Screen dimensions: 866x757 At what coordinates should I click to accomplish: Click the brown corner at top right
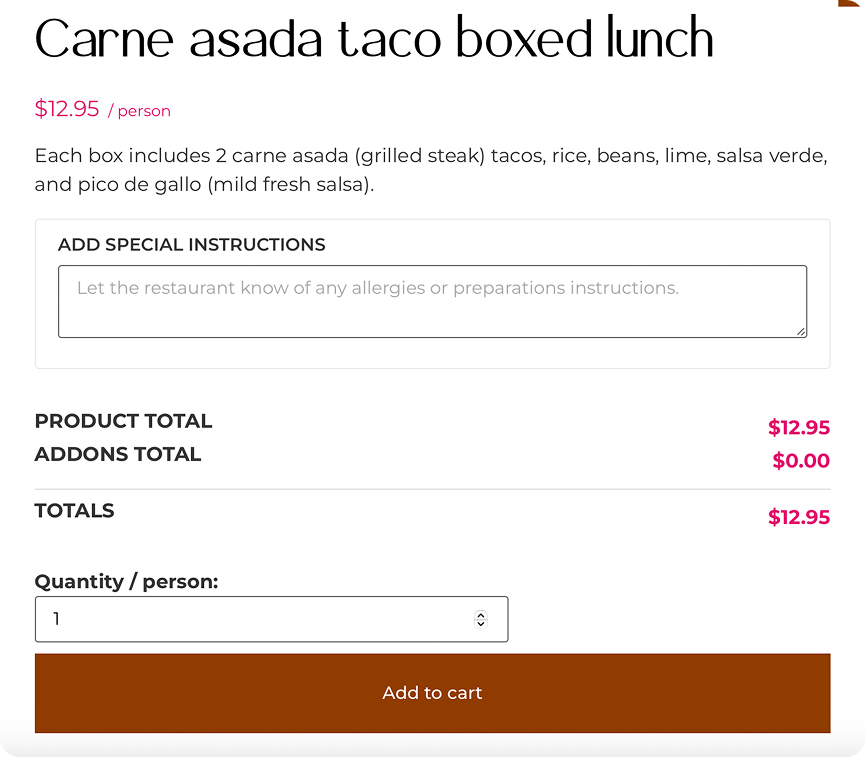[x=855, y=3]
